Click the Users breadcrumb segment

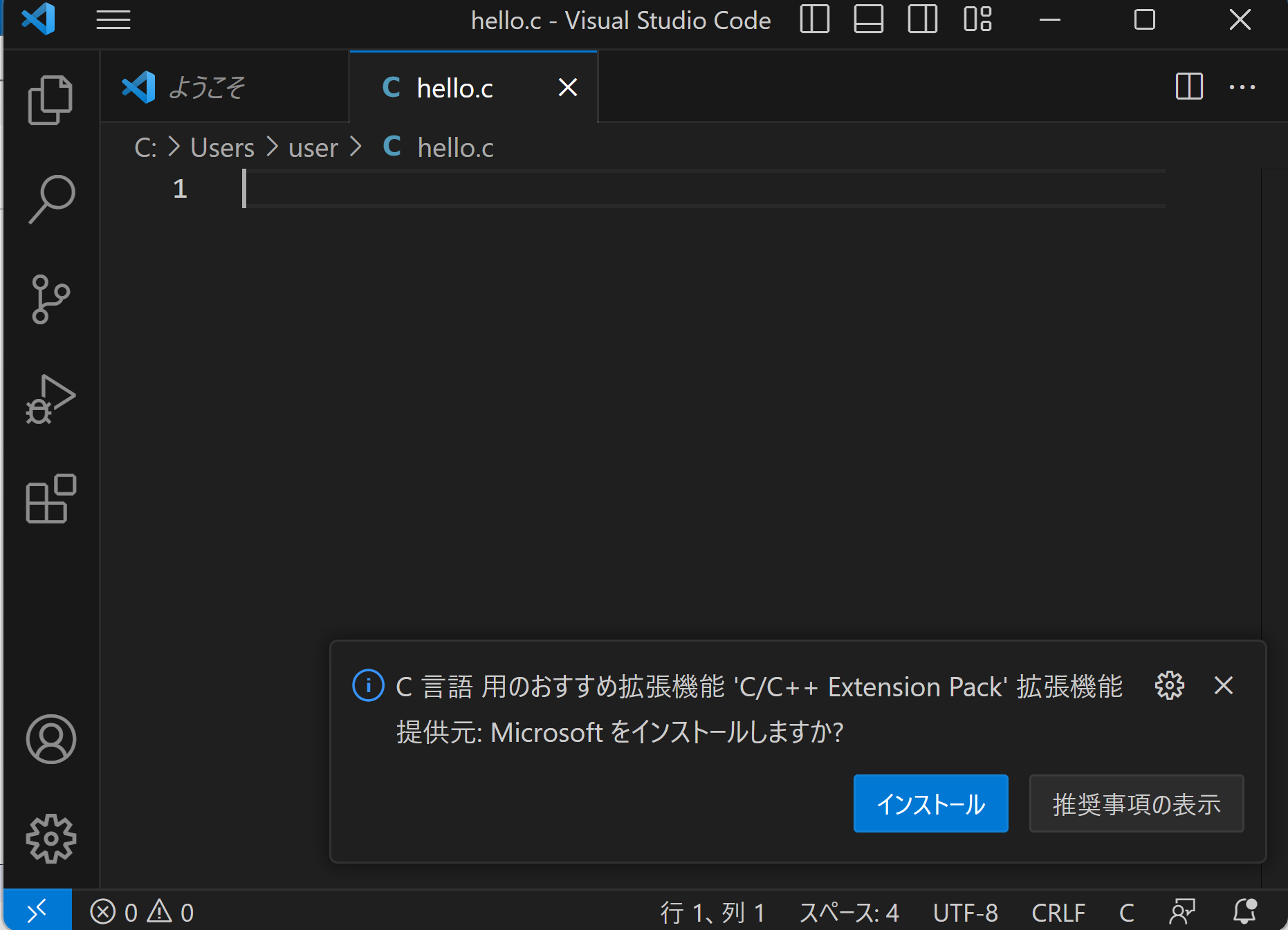pyautogui.click(x=222, y=148)
